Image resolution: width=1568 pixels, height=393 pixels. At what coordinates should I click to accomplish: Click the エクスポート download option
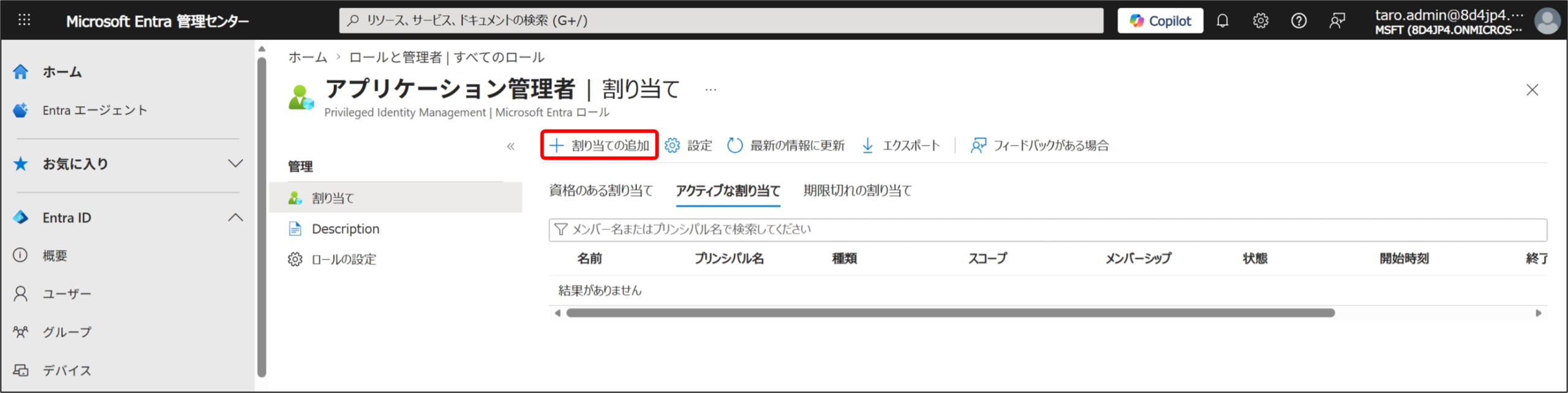click(x=900, y=145)
